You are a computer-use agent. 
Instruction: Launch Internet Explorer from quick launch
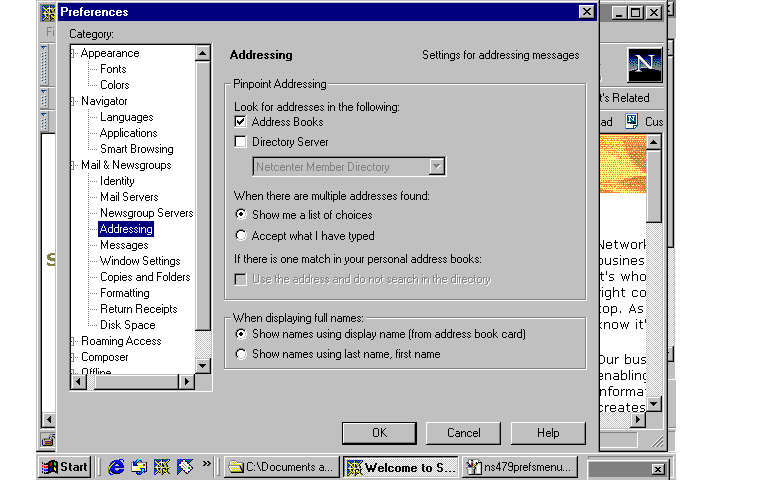pos(116,467)
